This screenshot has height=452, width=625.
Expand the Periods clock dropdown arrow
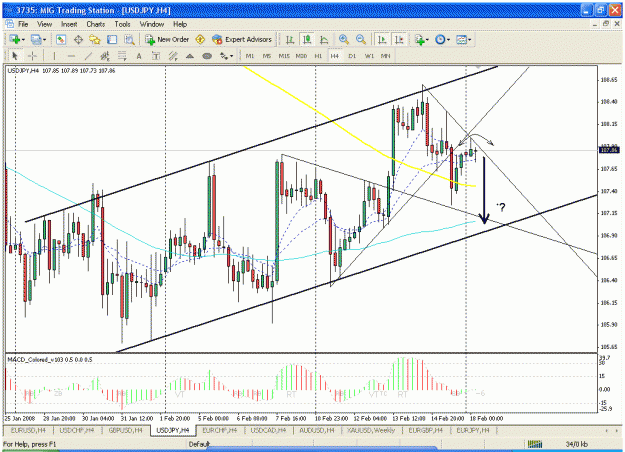click(x=448, y=40)
